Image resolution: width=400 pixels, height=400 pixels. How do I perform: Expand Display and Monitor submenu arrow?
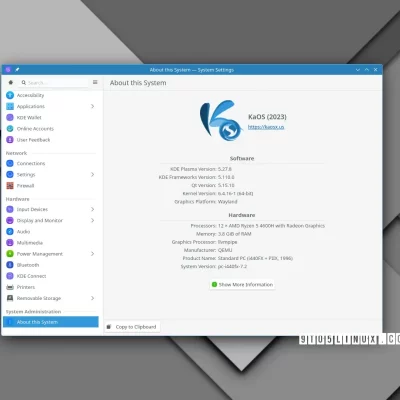click(92, 220)
